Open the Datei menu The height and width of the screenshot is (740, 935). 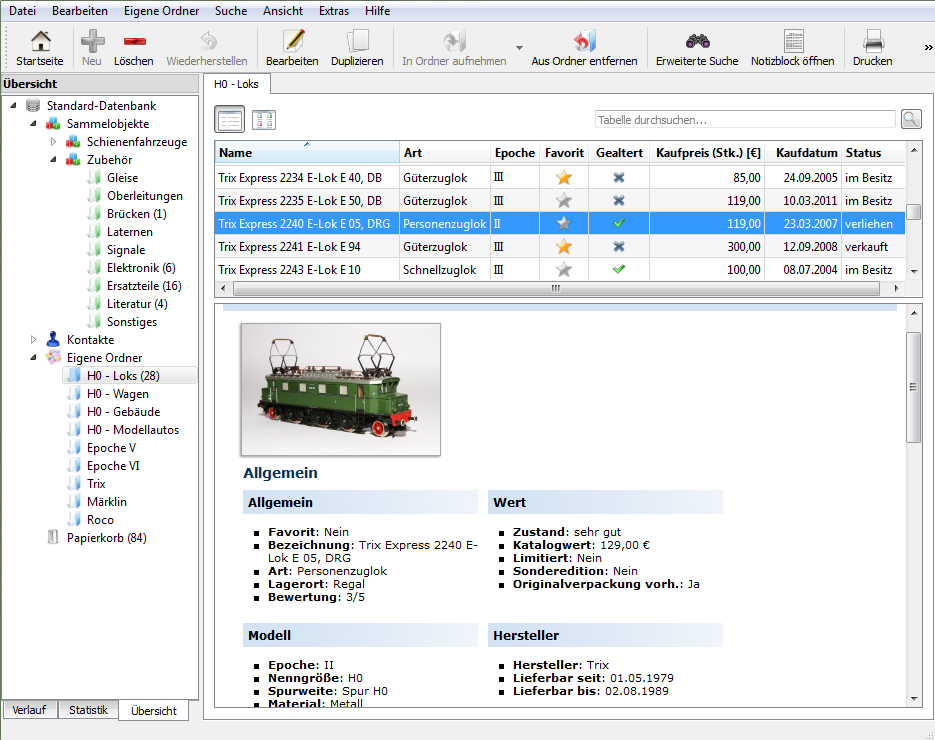(22, 11)
